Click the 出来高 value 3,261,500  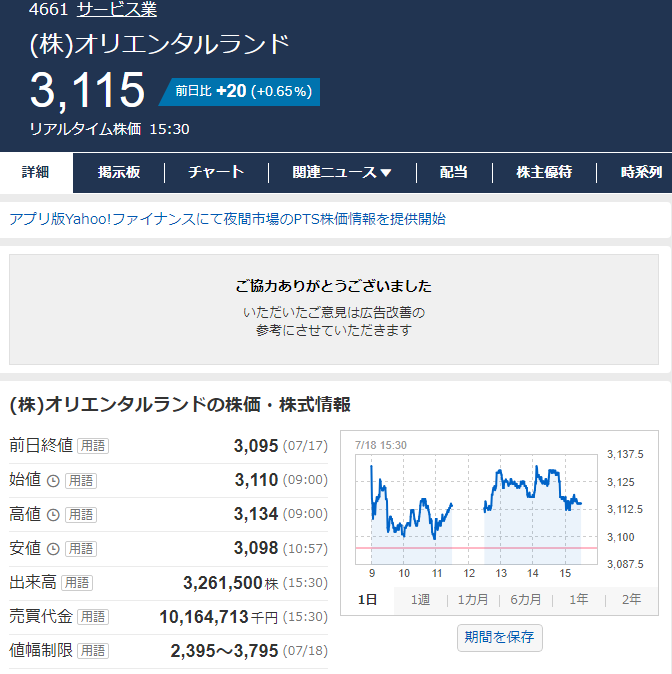[223, 583]
